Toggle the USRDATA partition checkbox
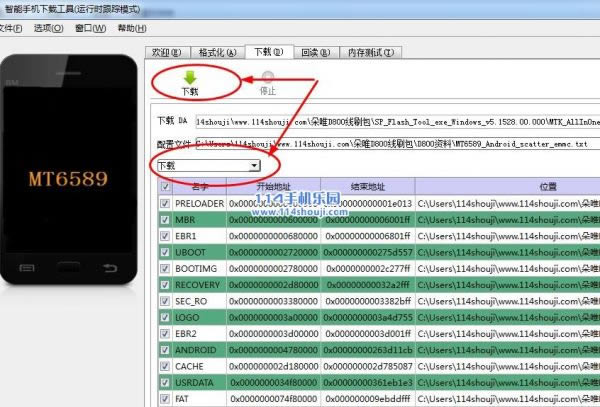The image size is (600, 407). (165, 381)
